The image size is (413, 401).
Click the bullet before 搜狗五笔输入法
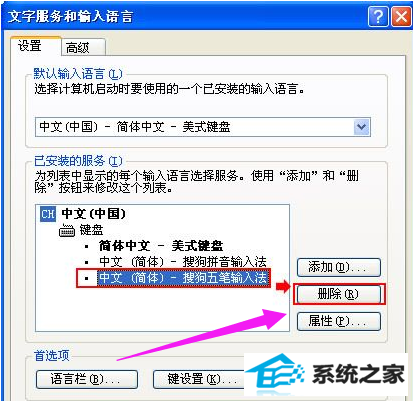coord(87,278)
